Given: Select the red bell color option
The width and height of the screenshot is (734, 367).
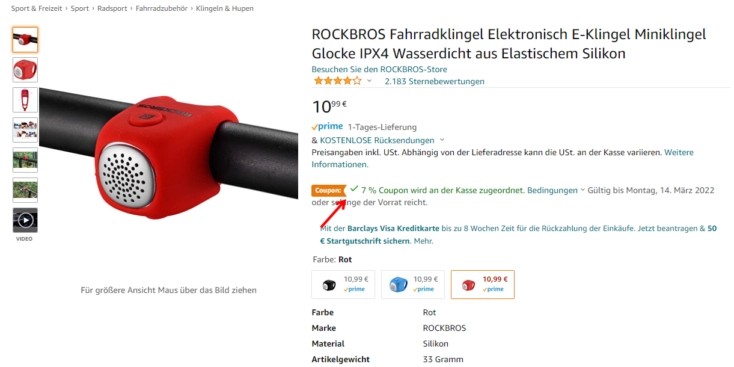Looking at the screenshot, I should tap(483, 284).
